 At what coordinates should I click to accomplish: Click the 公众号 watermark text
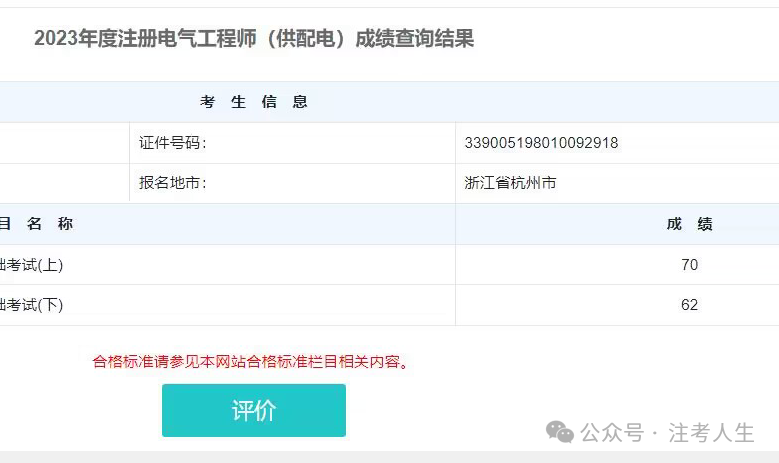[612, 433]
